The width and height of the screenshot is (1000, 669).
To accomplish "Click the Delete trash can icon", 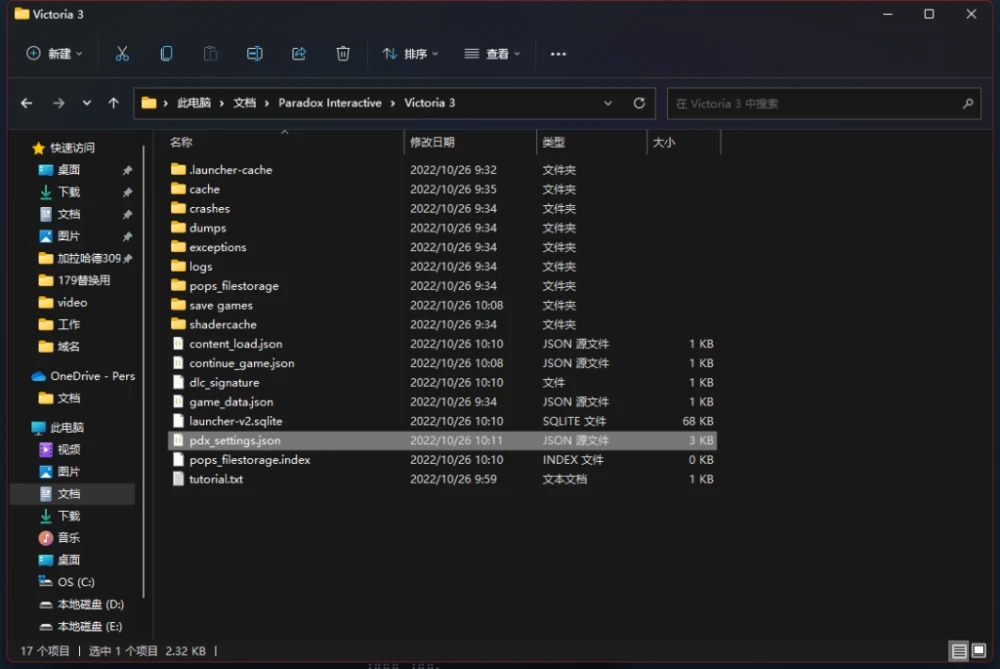I will click(x=343, y=54).
